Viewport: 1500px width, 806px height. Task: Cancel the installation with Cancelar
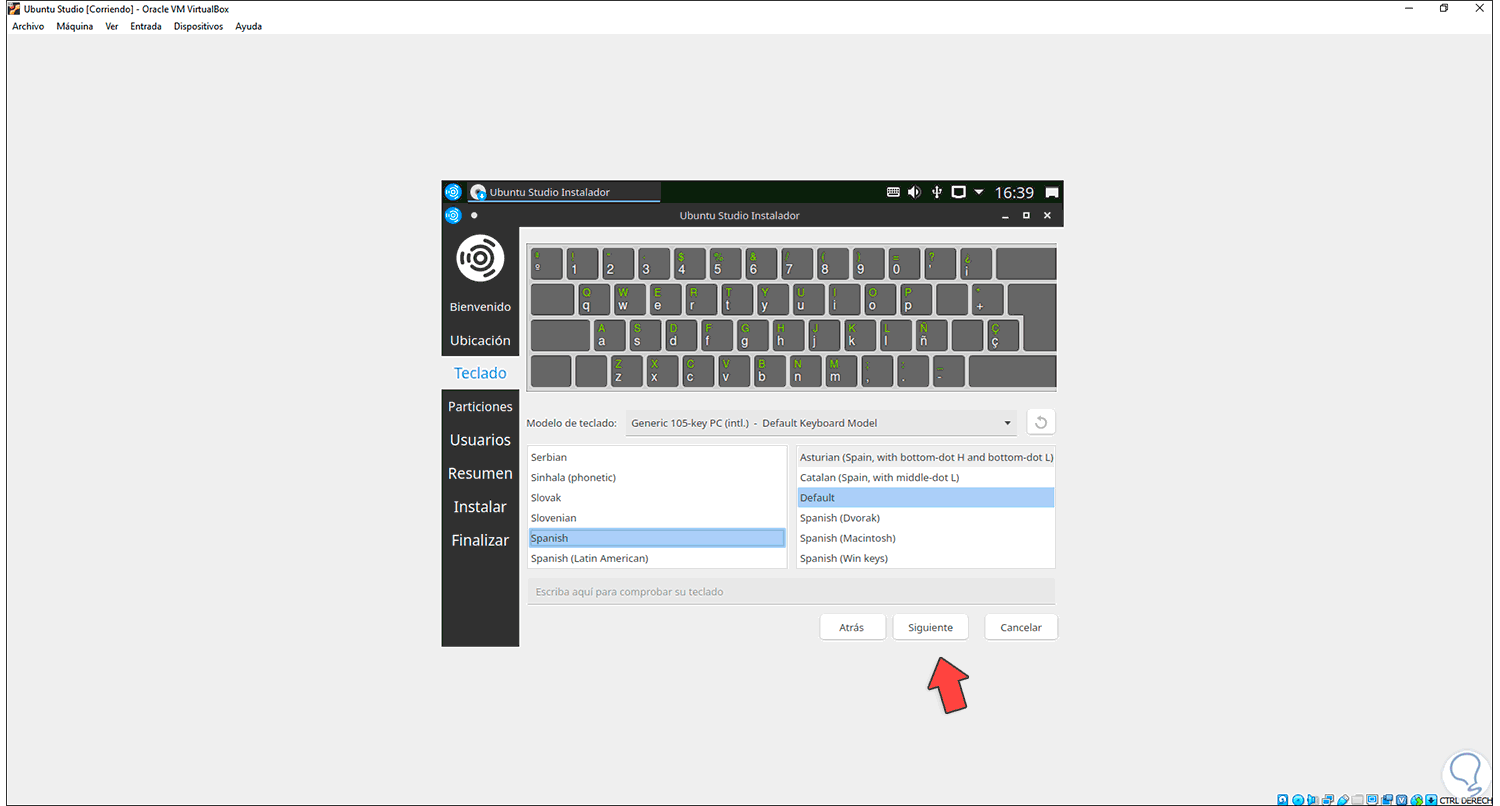click(1021, 627)
